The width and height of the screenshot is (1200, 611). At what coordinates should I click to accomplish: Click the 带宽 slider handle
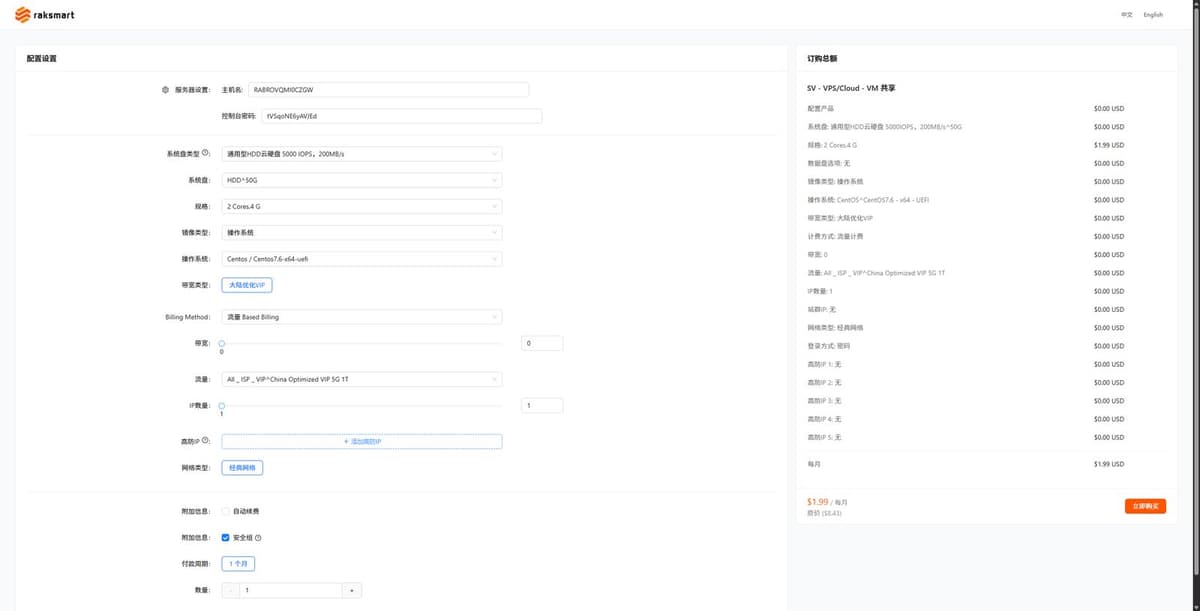pos(222,343)
